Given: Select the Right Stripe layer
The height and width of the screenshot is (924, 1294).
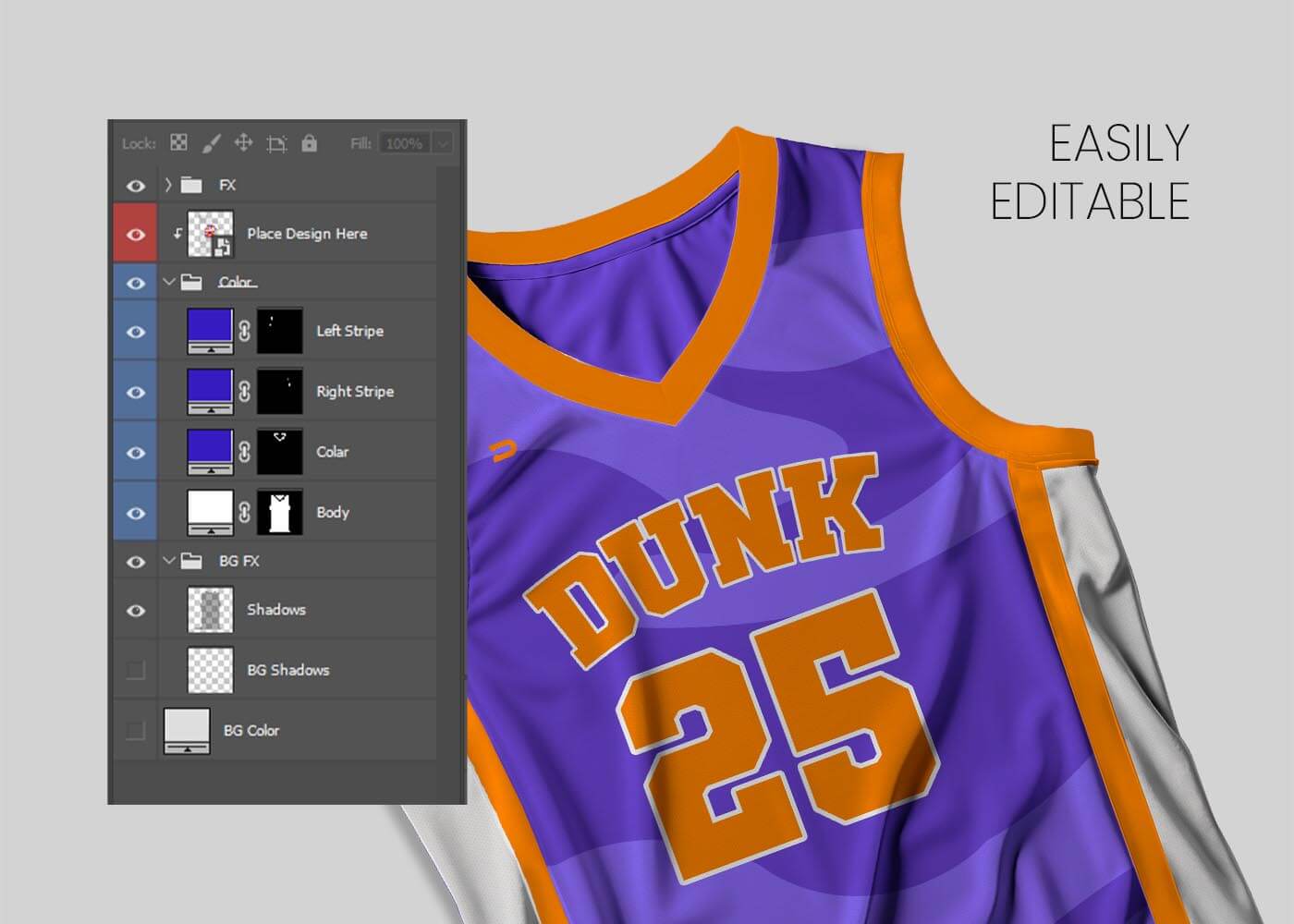Looking at the screenshot, I should [355, 391].
